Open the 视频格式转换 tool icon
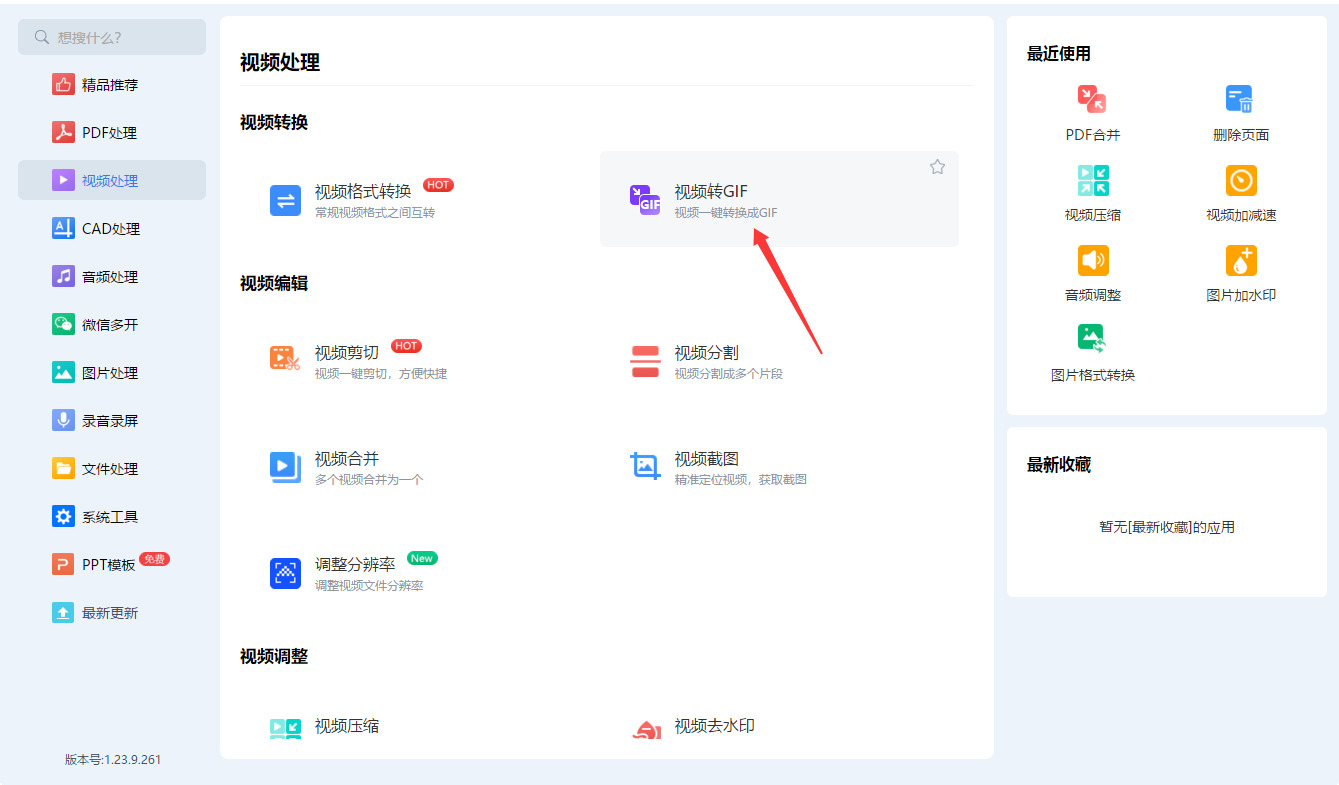 [x=286, y=200]
